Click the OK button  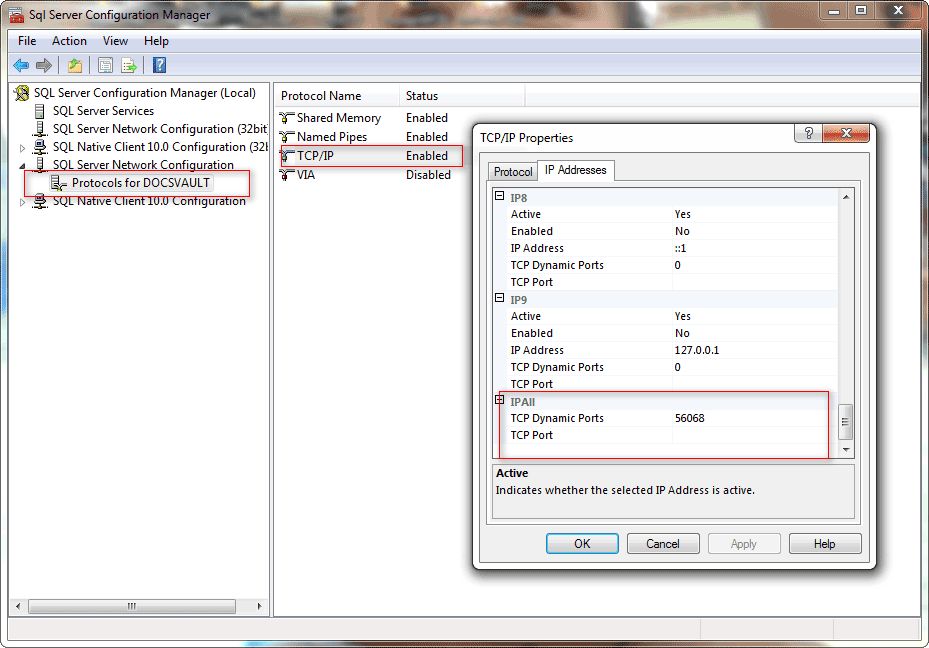(582, 543)
